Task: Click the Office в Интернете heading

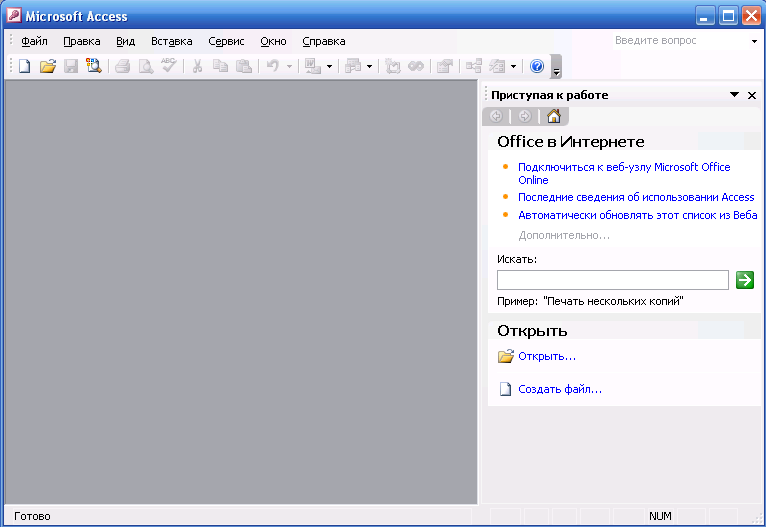Action: pos(571,142)
